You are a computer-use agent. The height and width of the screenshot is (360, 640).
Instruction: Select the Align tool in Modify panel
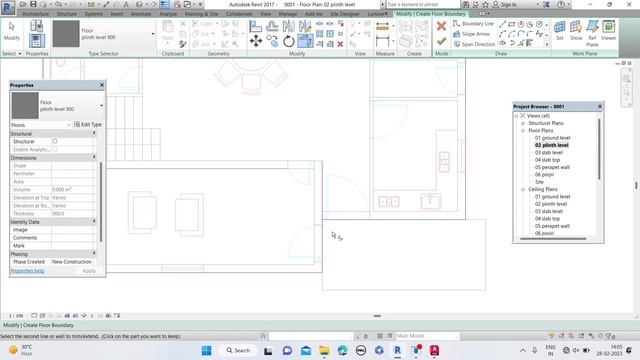256,27
